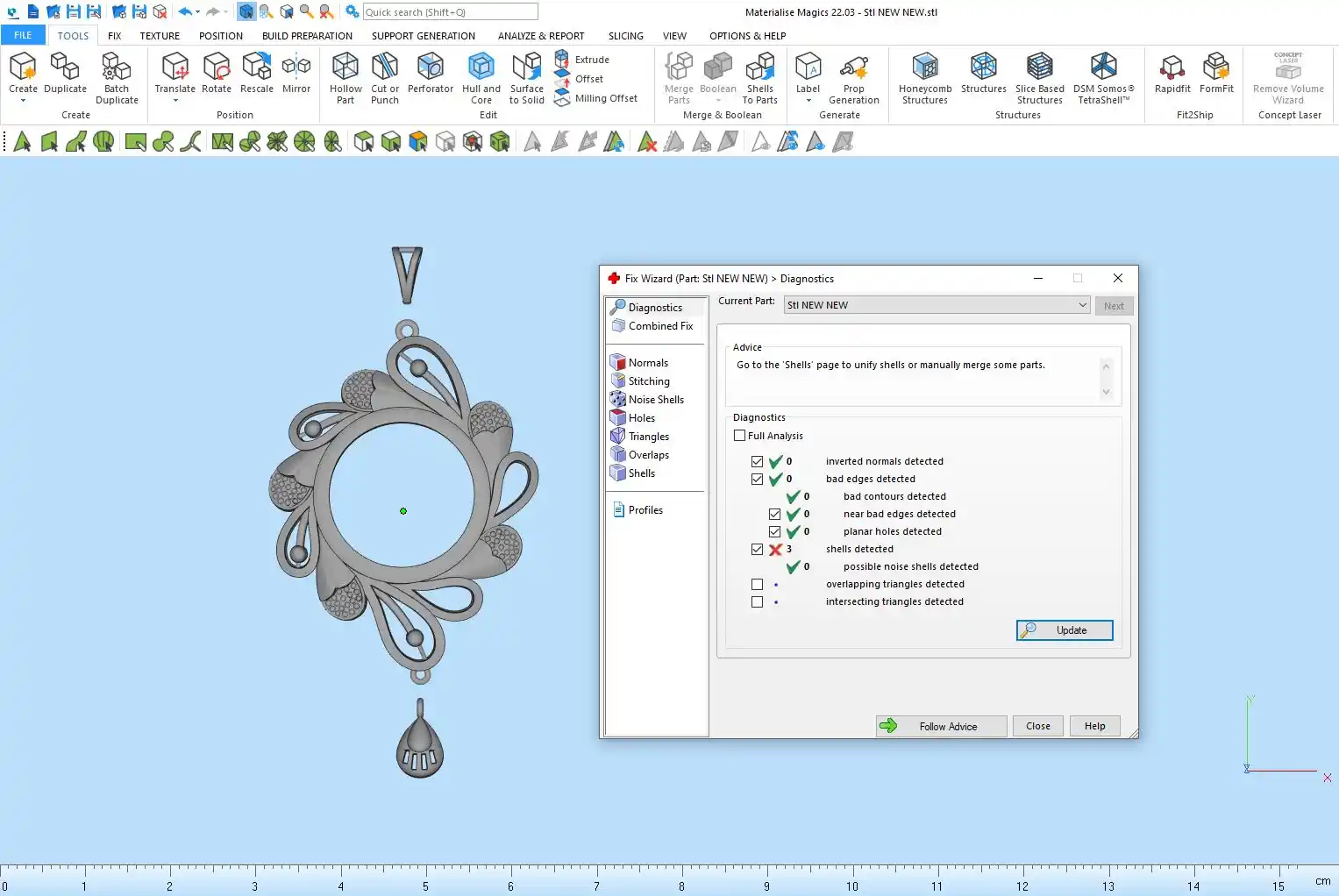This screenshot has width=1339, height=896.
Task: Check overlapping triangles detected option
Action: (758, 585)
